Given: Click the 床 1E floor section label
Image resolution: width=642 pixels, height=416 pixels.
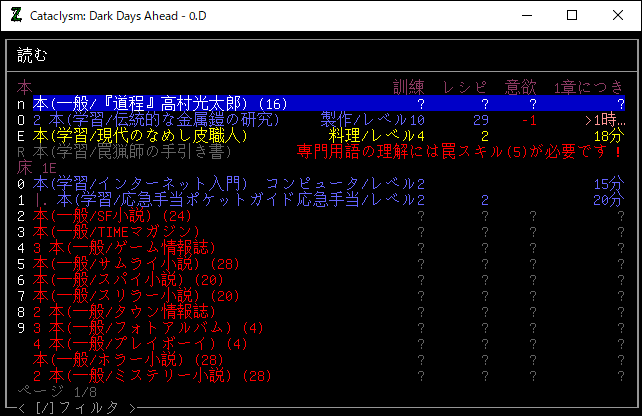Looking at the screenshot, I should click(x=35, y=167).
